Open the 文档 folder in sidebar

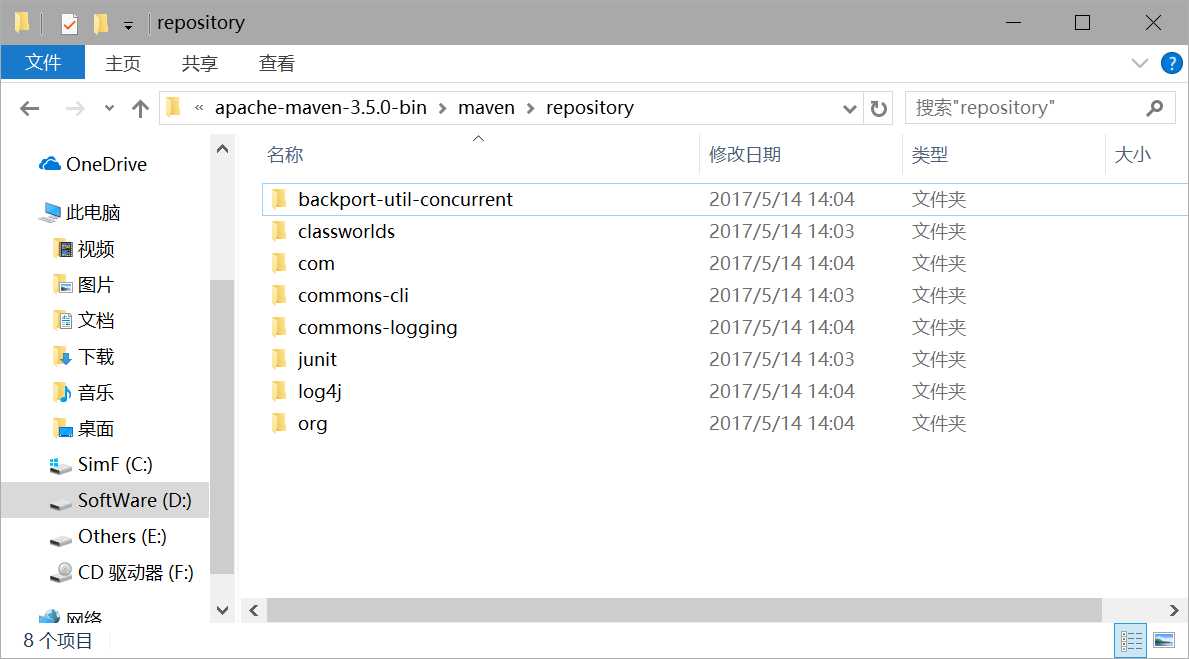pyautogui.click(x=96, y=320)
